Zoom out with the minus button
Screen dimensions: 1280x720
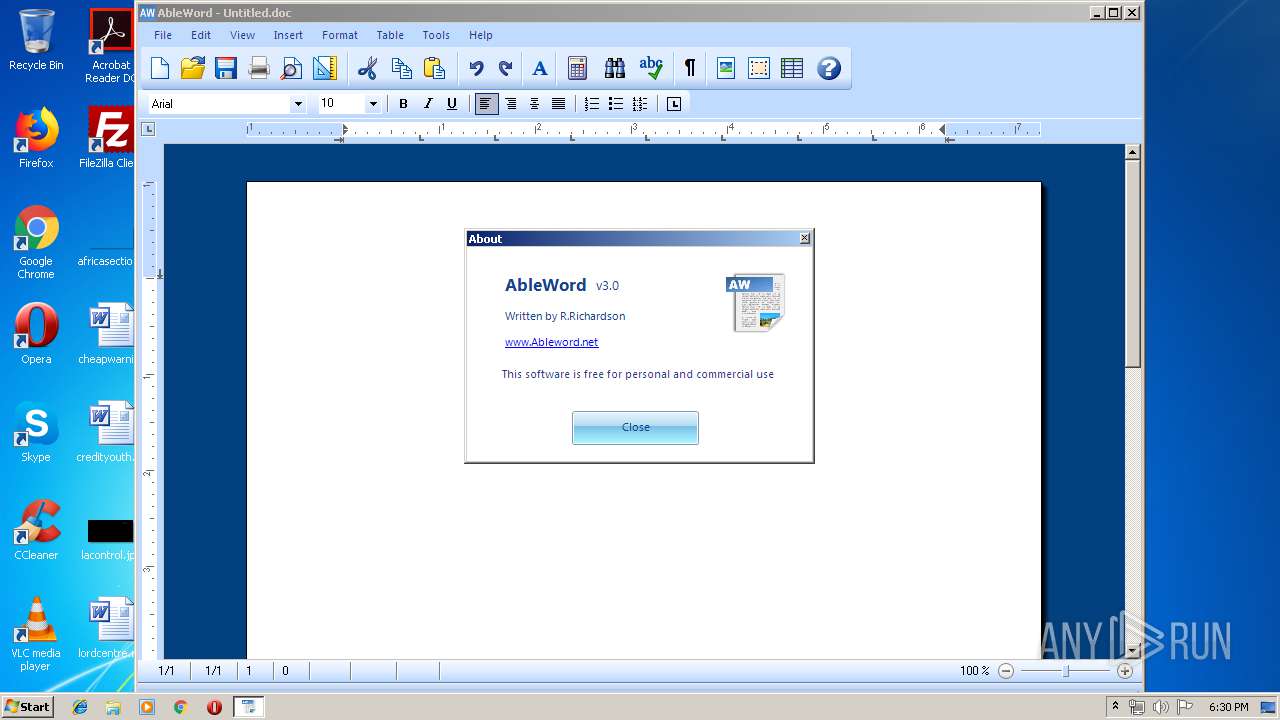(1006, 671)
